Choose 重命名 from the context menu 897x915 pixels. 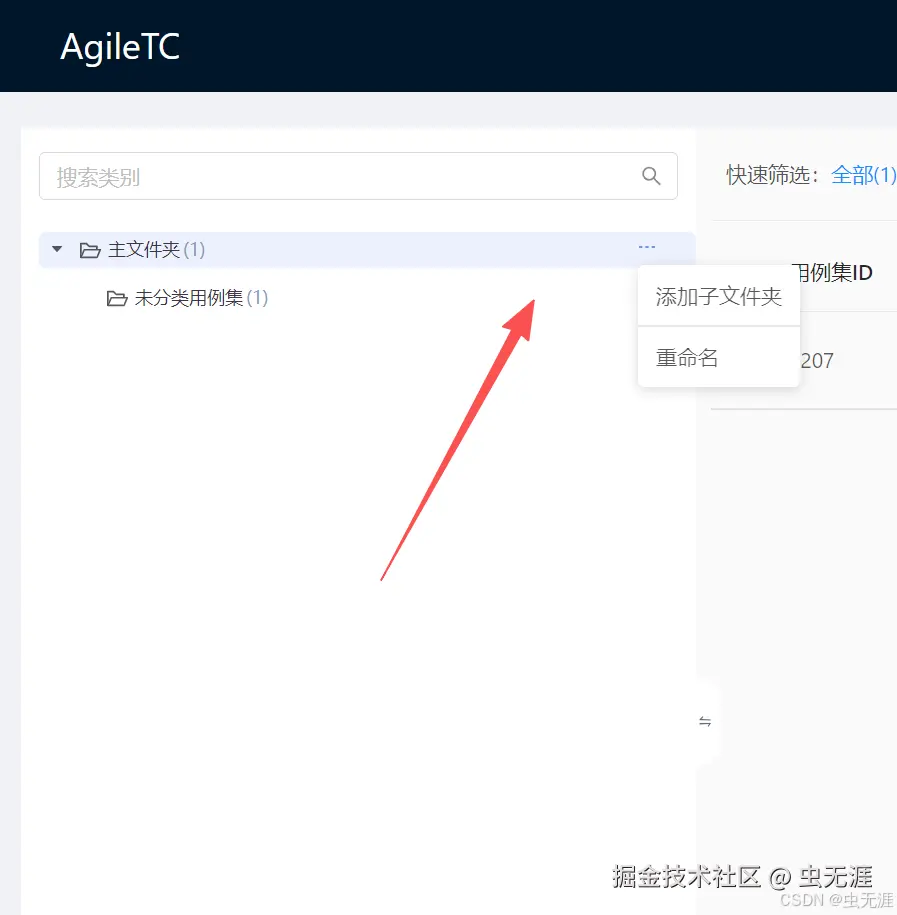point(686,357)
